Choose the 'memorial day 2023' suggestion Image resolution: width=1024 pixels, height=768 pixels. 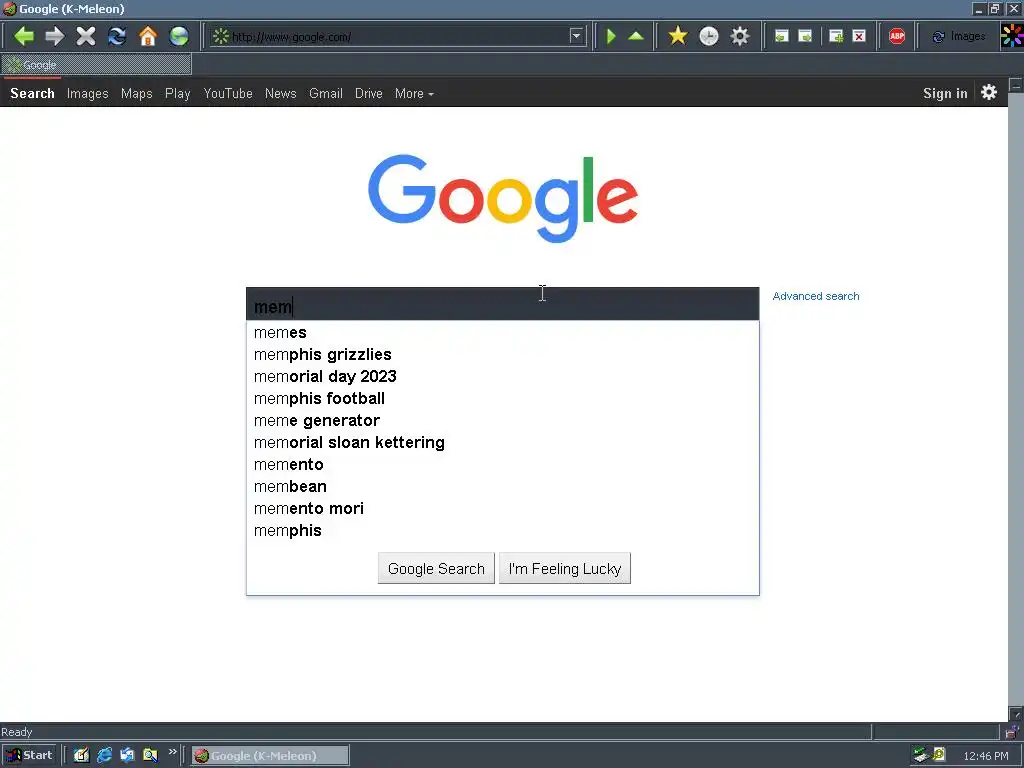point(502,377)
